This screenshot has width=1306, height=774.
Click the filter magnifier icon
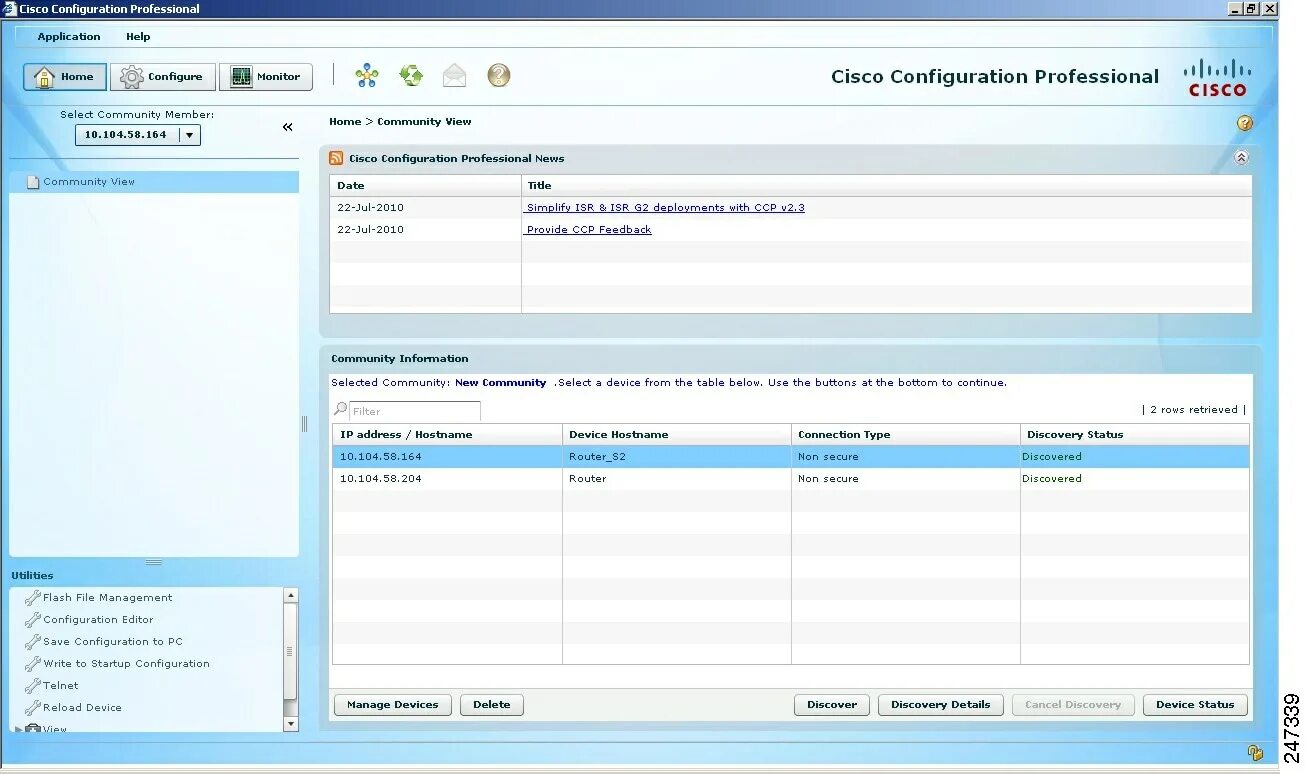pos(340,409)
